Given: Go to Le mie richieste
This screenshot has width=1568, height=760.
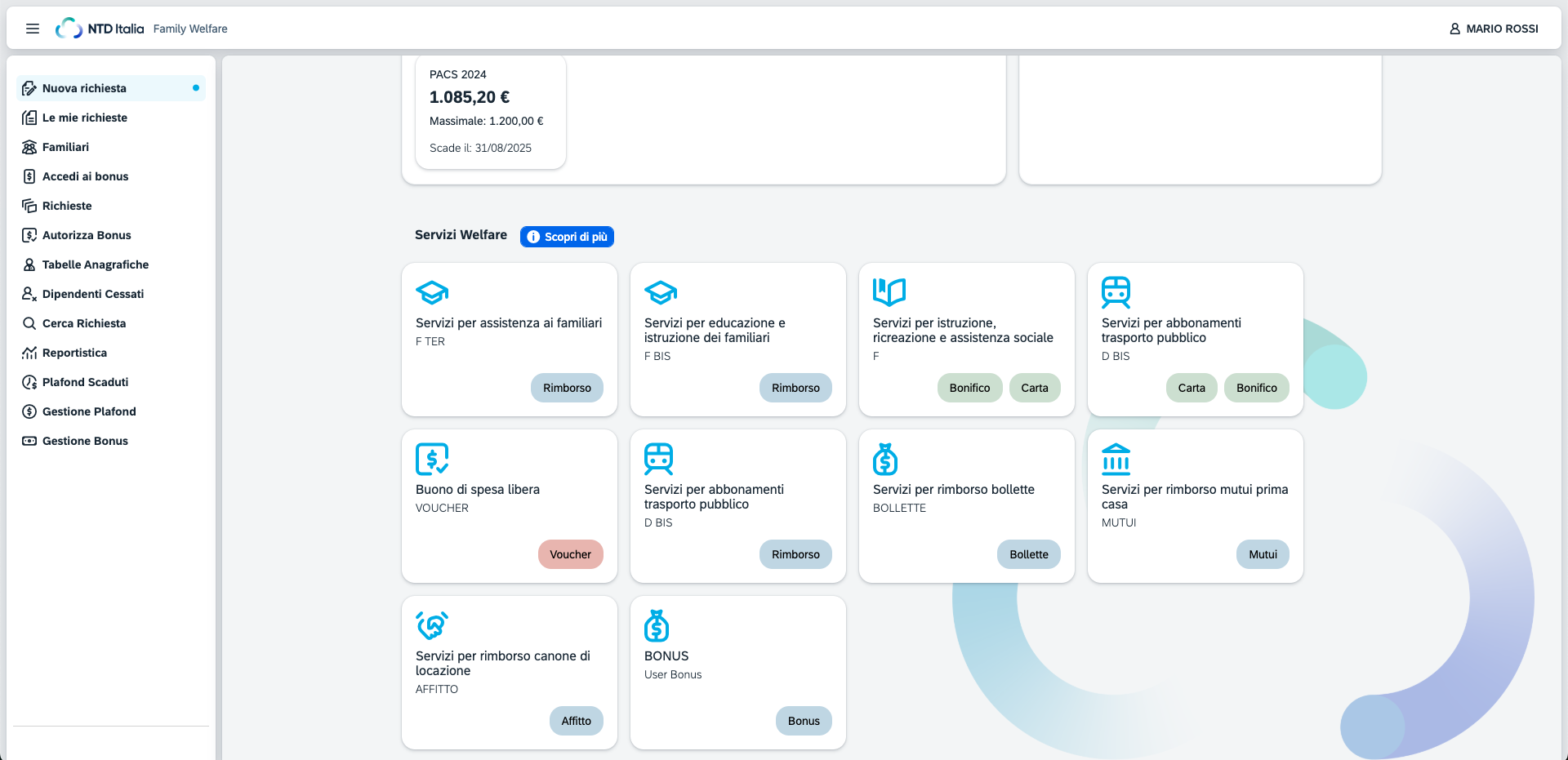Looking at the screenshot, I should point(111,118).
